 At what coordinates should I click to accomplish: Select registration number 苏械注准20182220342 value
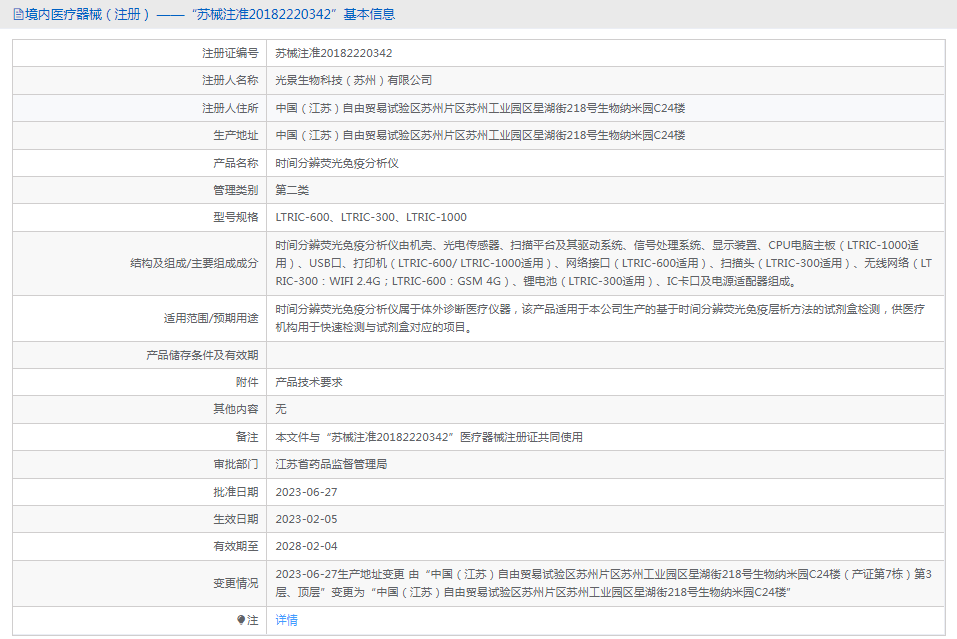333,53
